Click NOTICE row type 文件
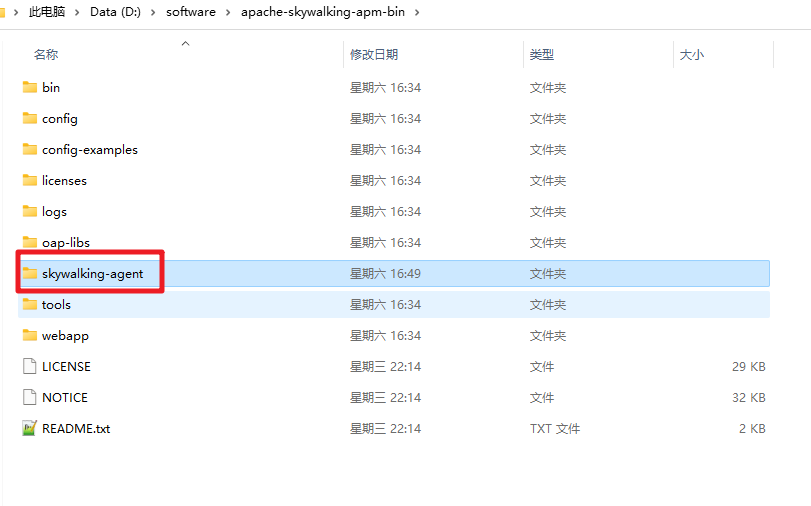The image size is (811, 506). coord(542,398)
